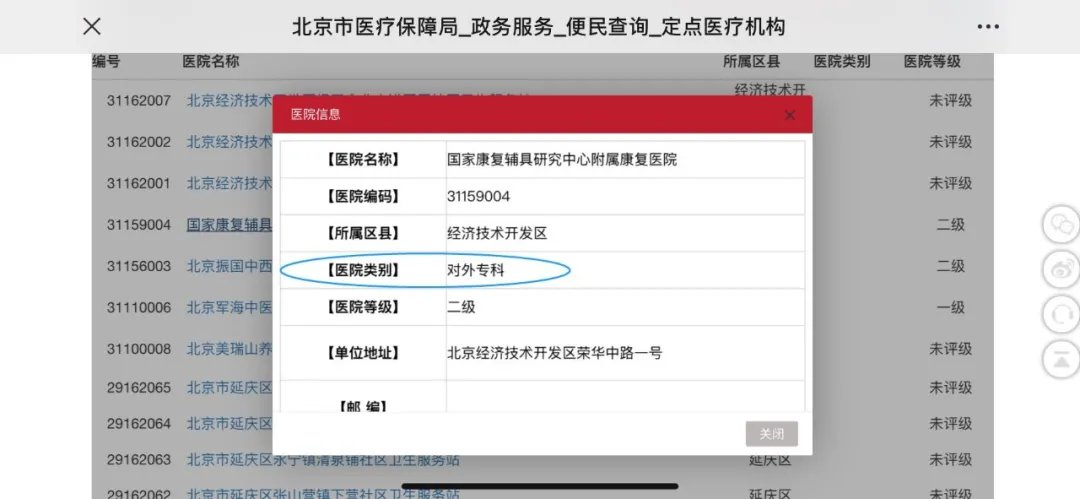Open hospital link in row 31162007
The width and height of the screenshot is (1080, 499).
coord(229,101)
